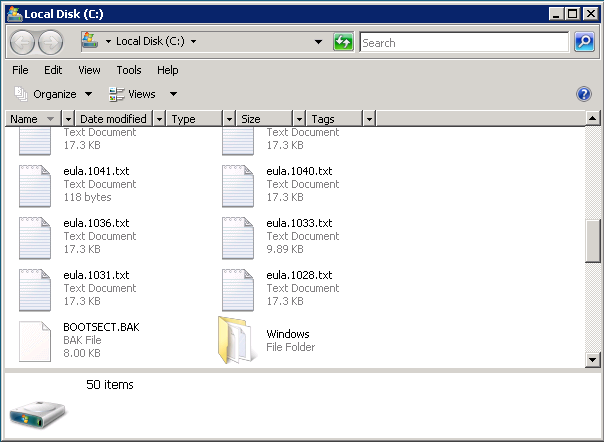Select the eula.1028.txt file icon
Image resolution: width=604 pixels, height=442 pixels.
238,290
